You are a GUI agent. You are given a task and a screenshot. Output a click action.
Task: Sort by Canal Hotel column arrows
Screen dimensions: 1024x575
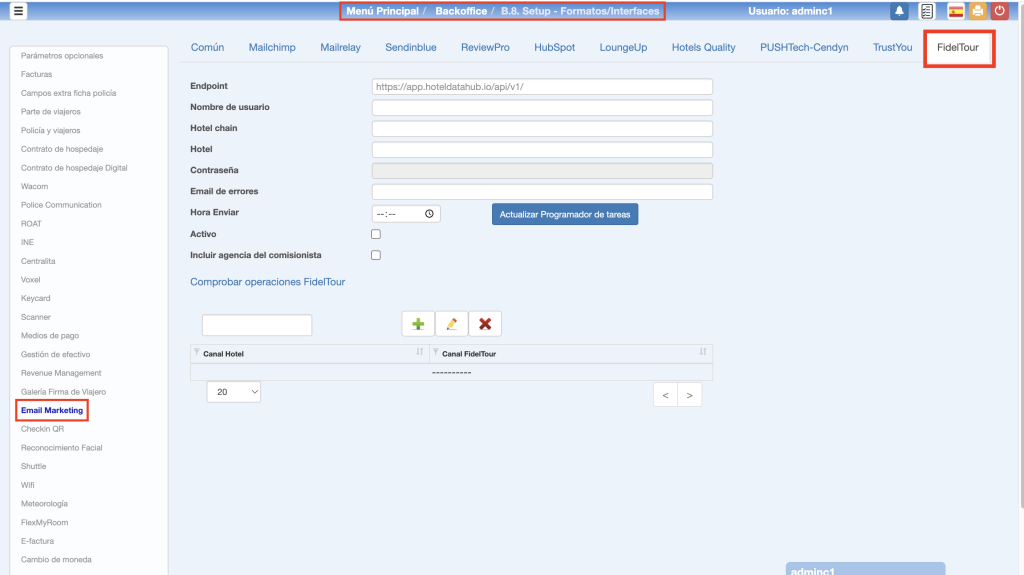[x=420, y=352]
